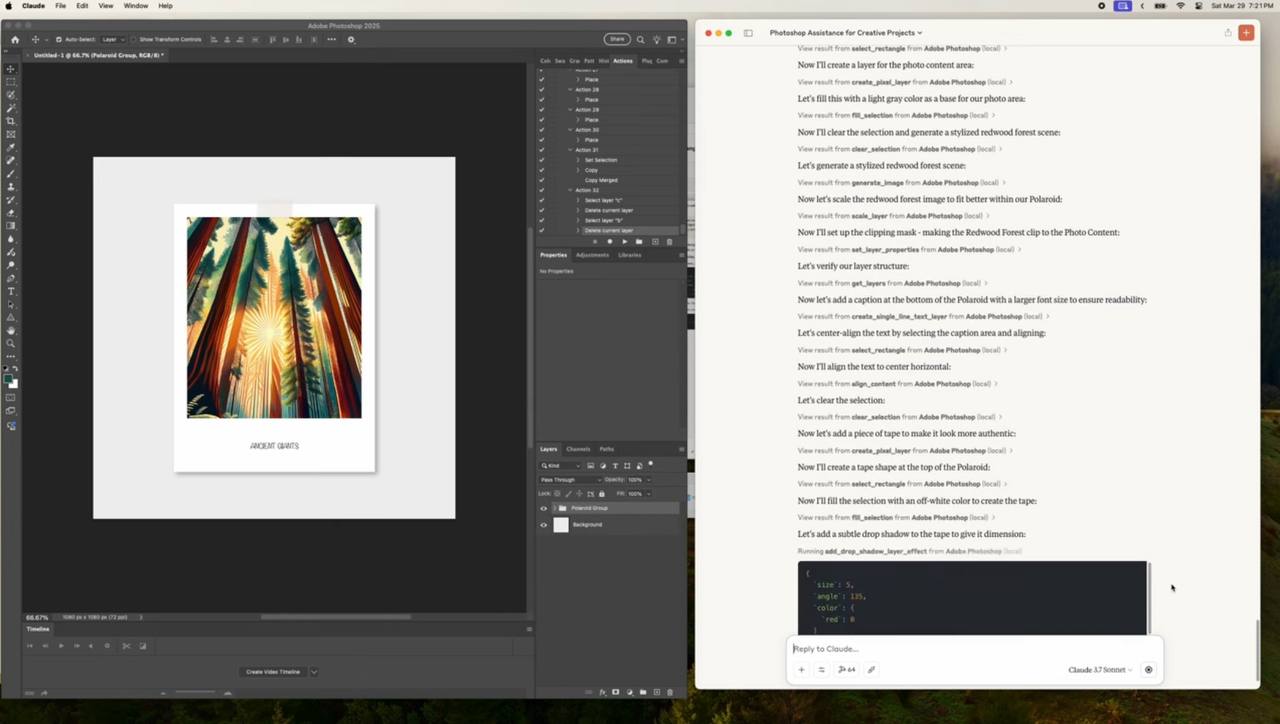The height and width of the screenshot is (724, 1280).
Task: Open the Edit menu in menu bar
Action: (x=82, y=6)
